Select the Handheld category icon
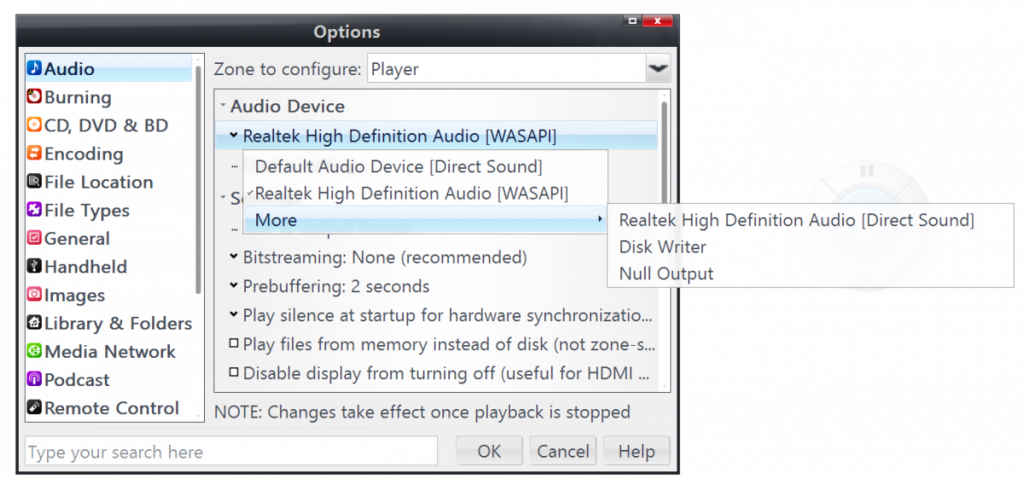Image resolution: width=1024 pixels, height=479 pixels. pos(35,267)
